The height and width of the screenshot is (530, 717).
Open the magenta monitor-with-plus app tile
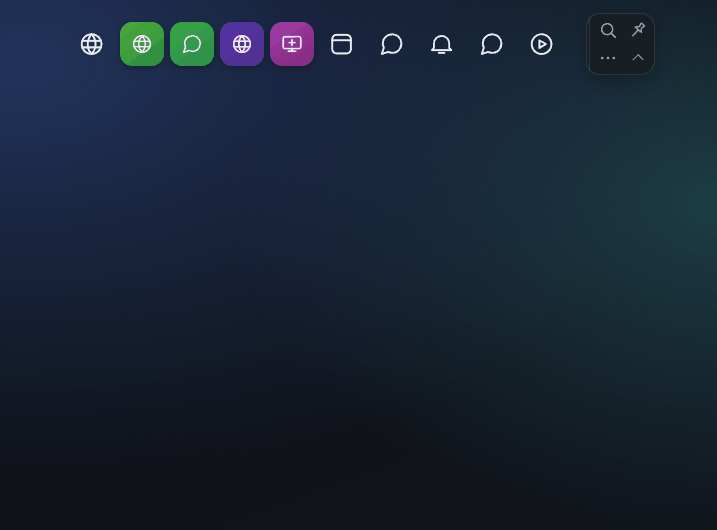click(x=292, y=44)
